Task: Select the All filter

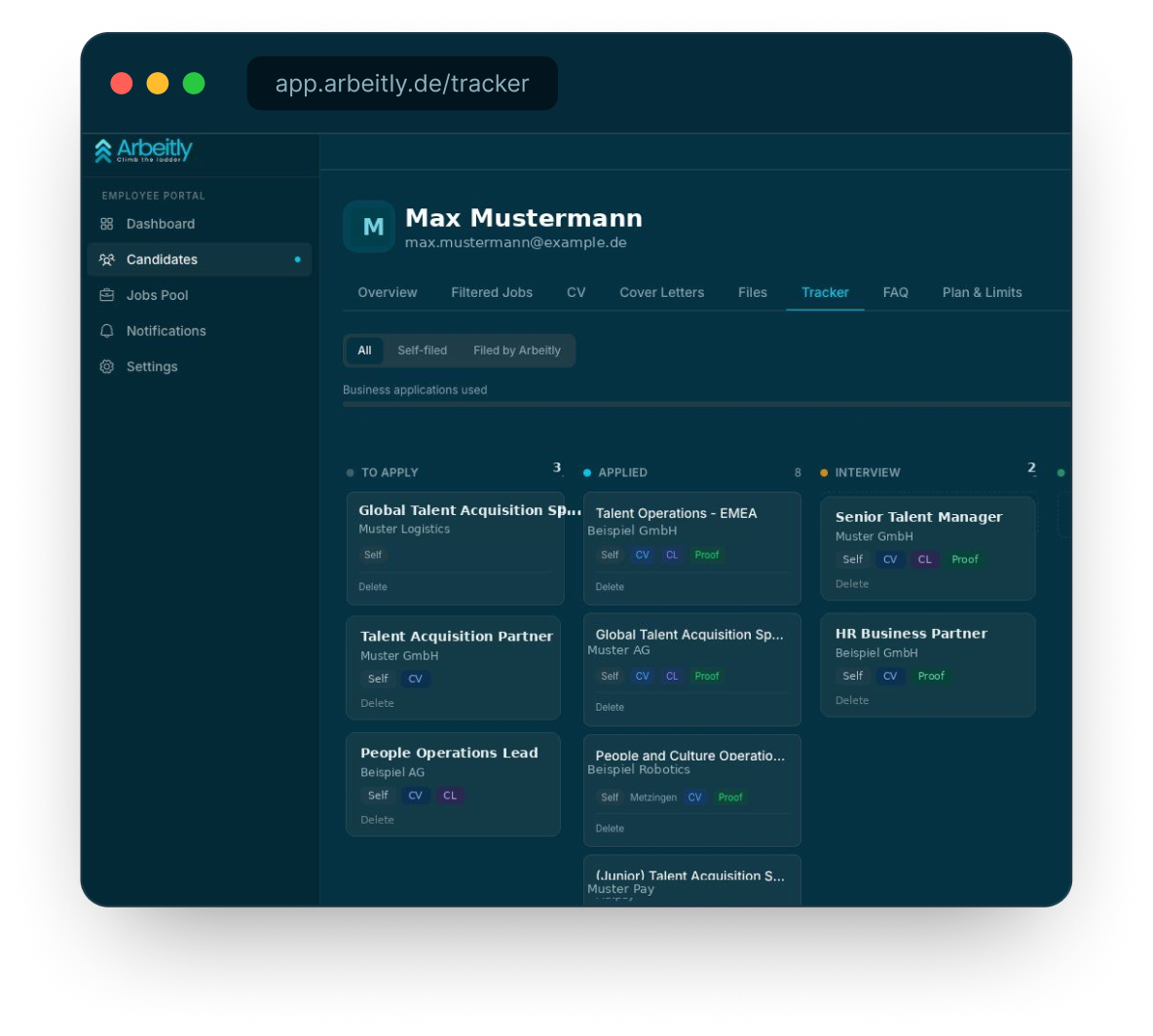Action: 365,350
